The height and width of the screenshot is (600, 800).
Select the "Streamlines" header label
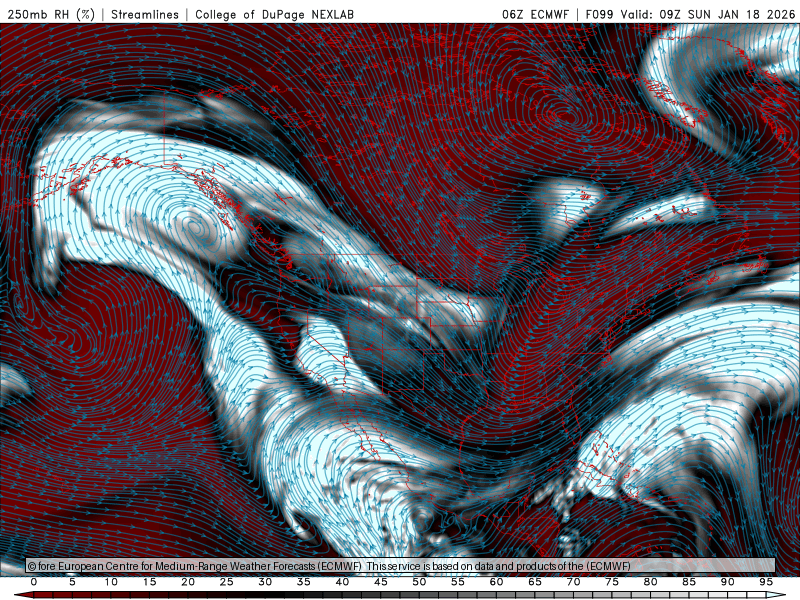[145, 14]
